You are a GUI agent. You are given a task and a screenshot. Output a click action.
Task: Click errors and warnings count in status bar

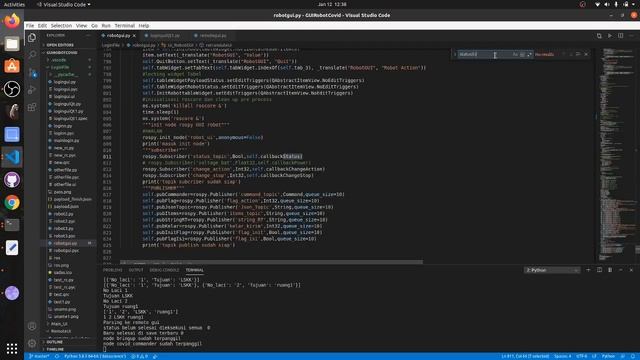(x=139, y=356)
